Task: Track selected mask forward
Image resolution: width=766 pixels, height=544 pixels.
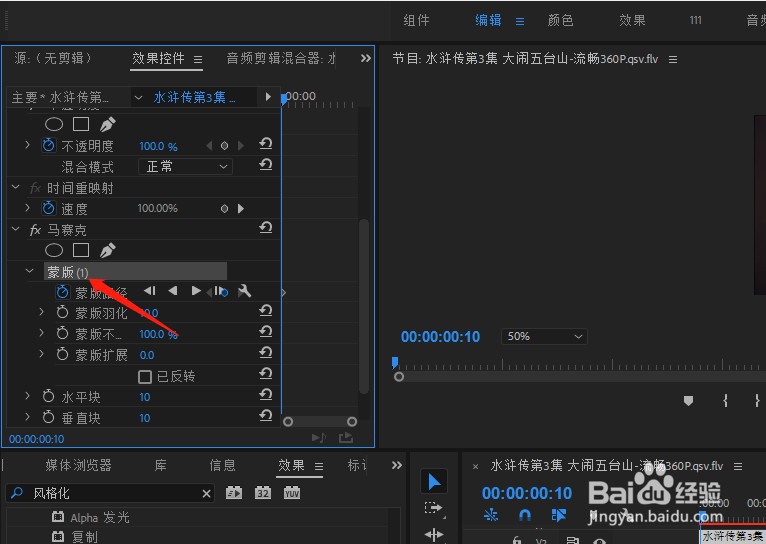Action: click(x=196, y=291)
